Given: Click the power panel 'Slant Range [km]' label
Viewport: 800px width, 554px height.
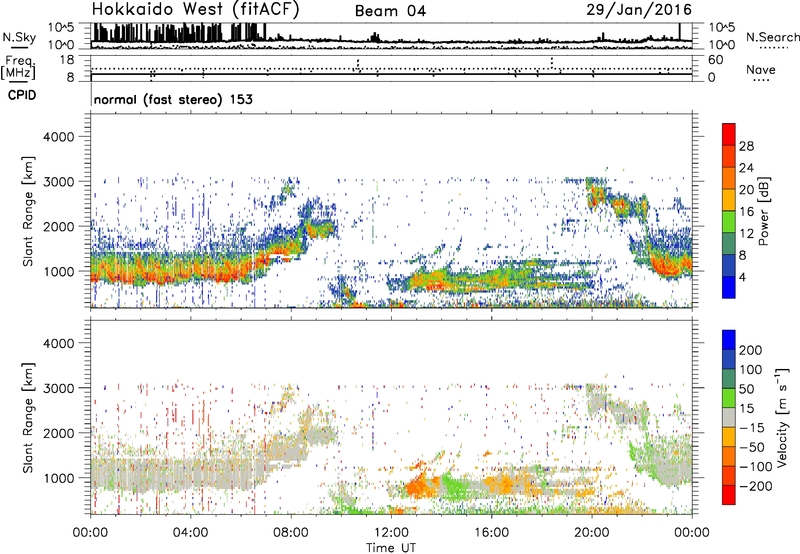Looking at the screenshot, I should (x=28, y=211).
